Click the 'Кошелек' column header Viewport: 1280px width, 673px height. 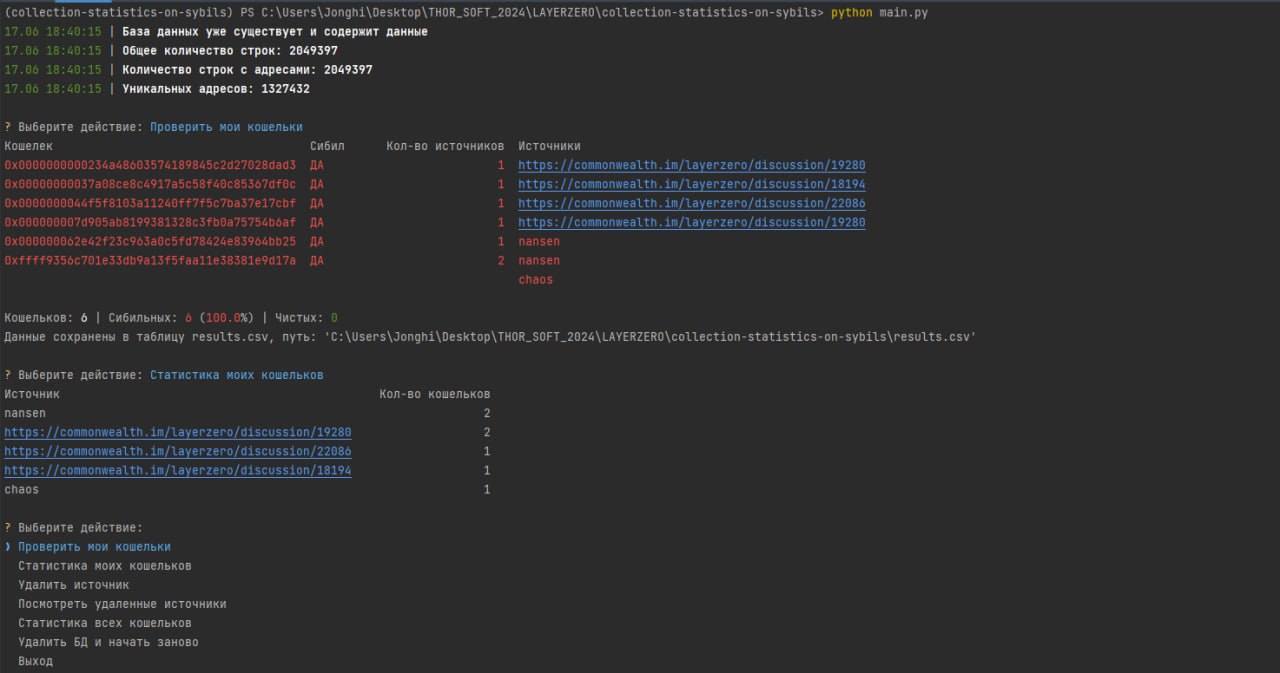29,146
